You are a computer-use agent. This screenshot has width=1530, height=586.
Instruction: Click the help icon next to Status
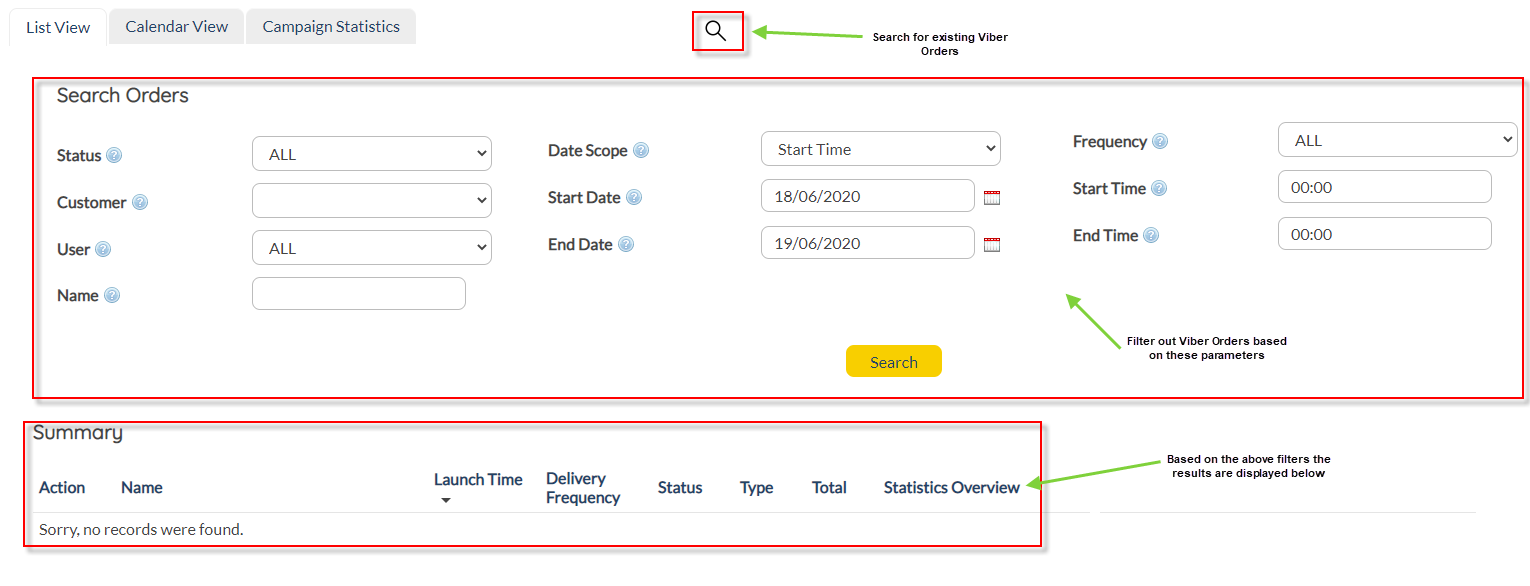tap(114, 156)
